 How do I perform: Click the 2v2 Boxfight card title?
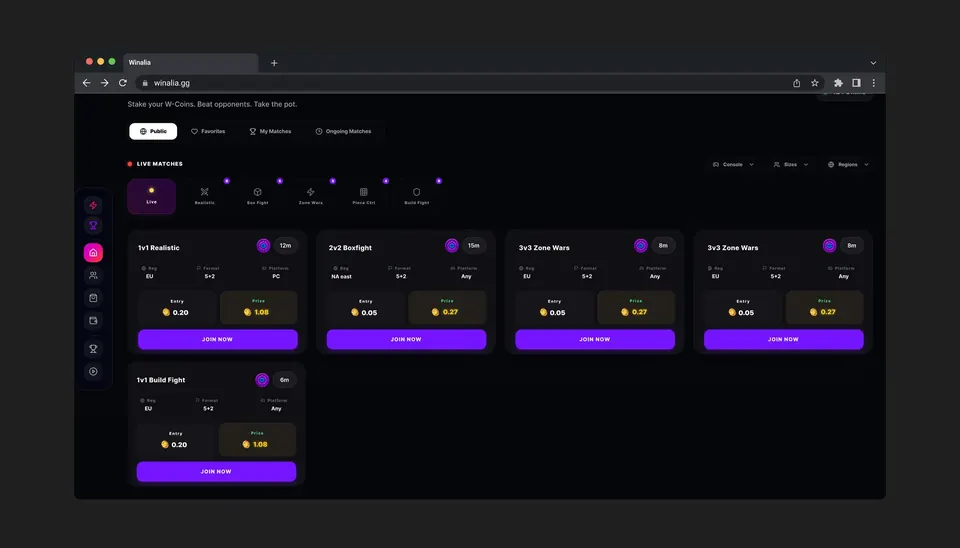coord(350,248)
